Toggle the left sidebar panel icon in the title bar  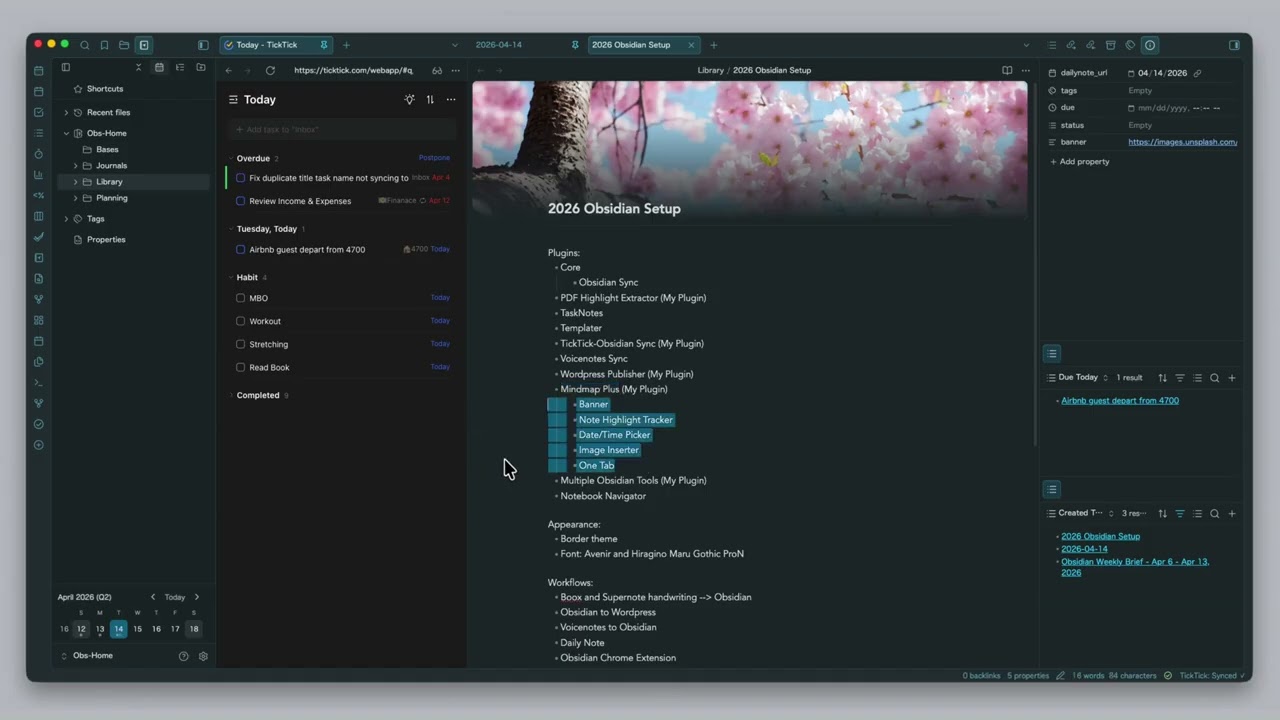(203, 45)
